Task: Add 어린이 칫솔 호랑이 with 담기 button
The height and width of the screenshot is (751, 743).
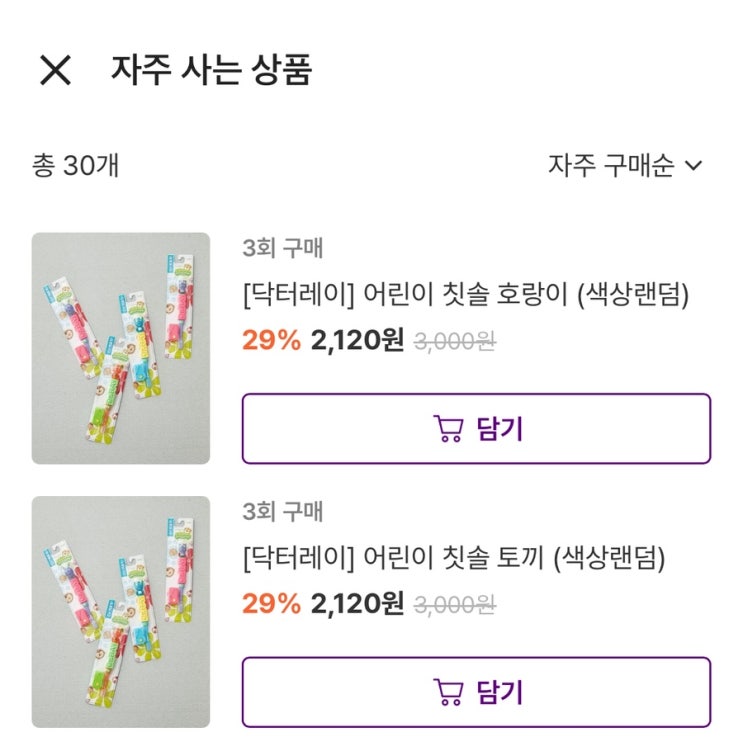Action: [476, 429]
